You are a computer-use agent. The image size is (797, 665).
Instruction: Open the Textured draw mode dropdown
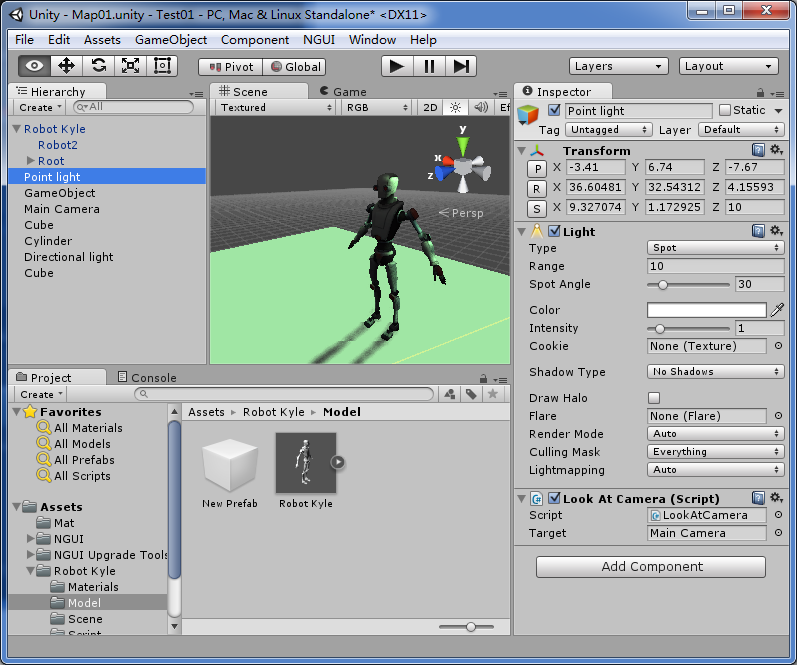(275, 107)
